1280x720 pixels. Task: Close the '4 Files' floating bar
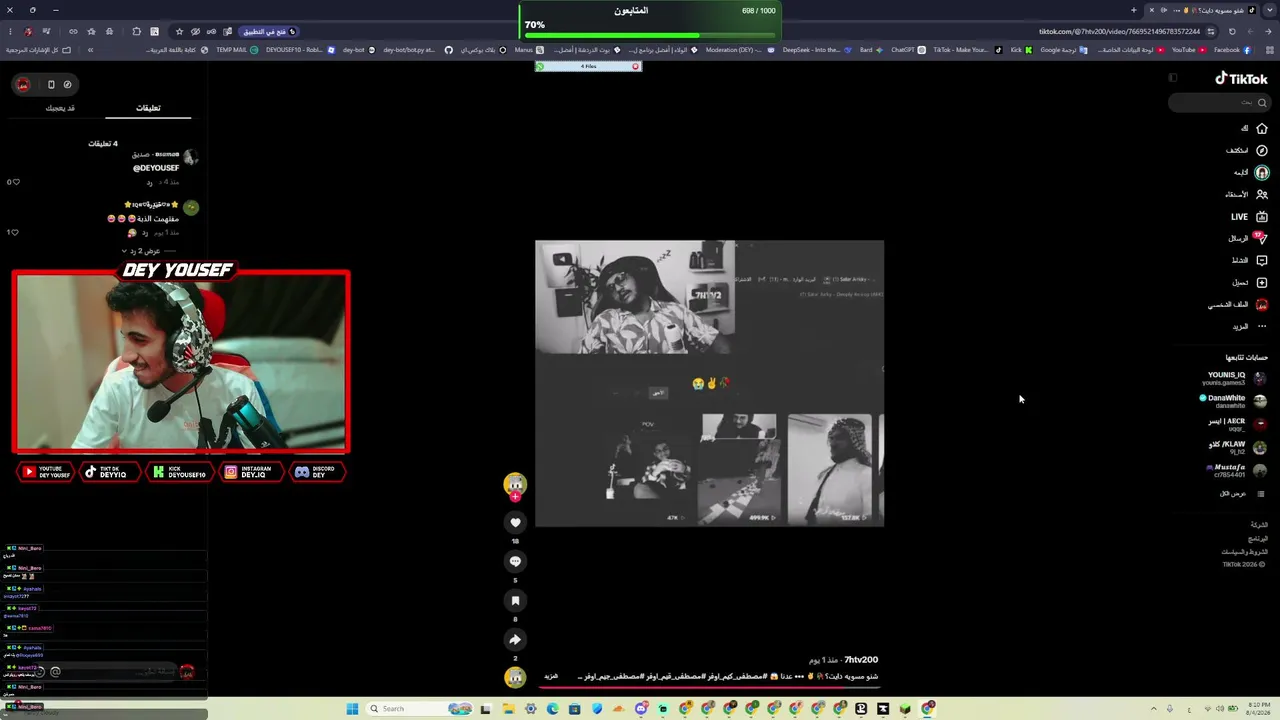coord(635,67)
